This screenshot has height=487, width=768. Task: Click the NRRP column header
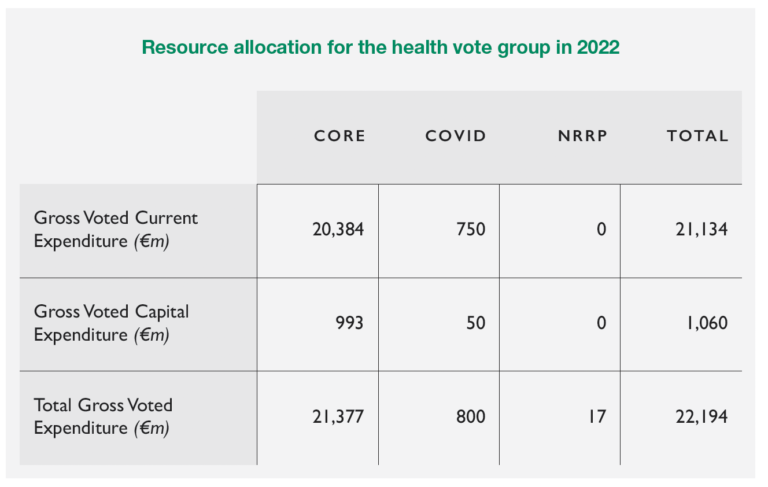(582, 136)
